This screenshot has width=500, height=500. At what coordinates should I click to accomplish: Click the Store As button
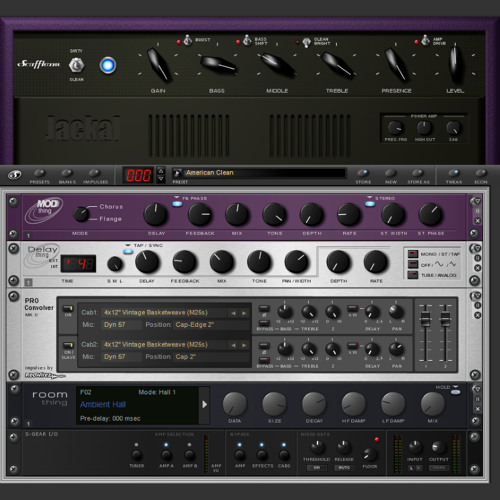[x=418, y=173]
